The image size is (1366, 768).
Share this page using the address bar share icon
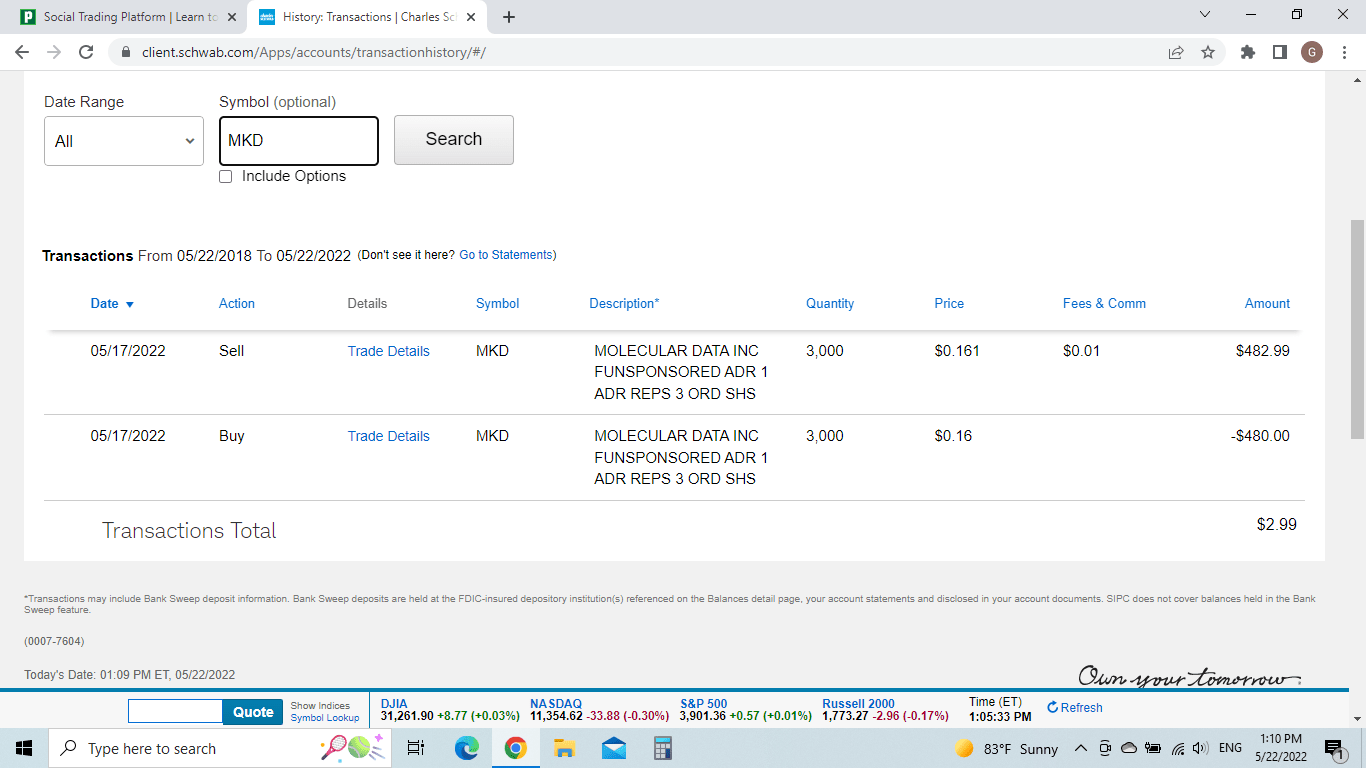pos(1176,52)
